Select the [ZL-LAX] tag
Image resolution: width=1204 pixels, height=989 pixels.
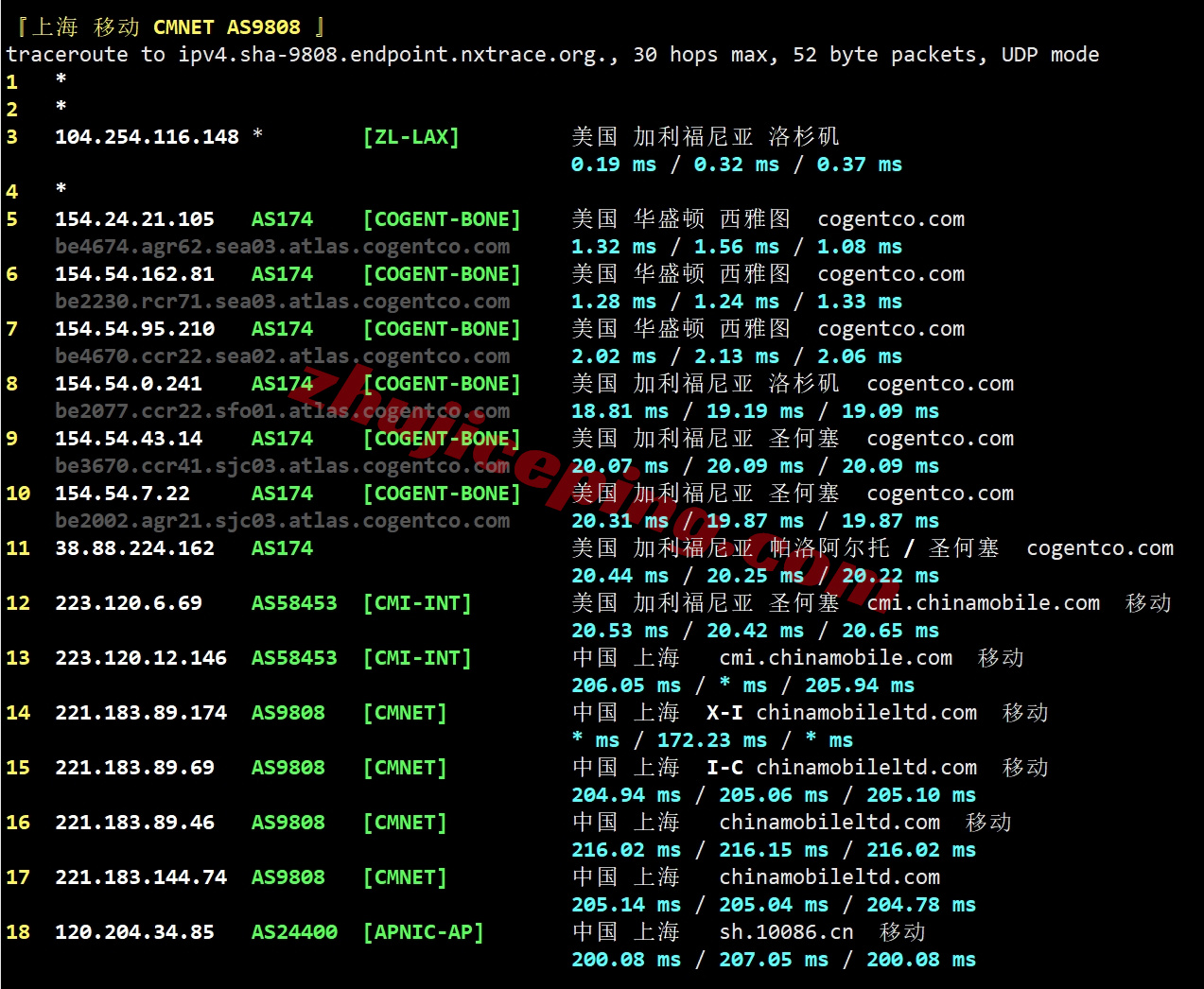410,137
